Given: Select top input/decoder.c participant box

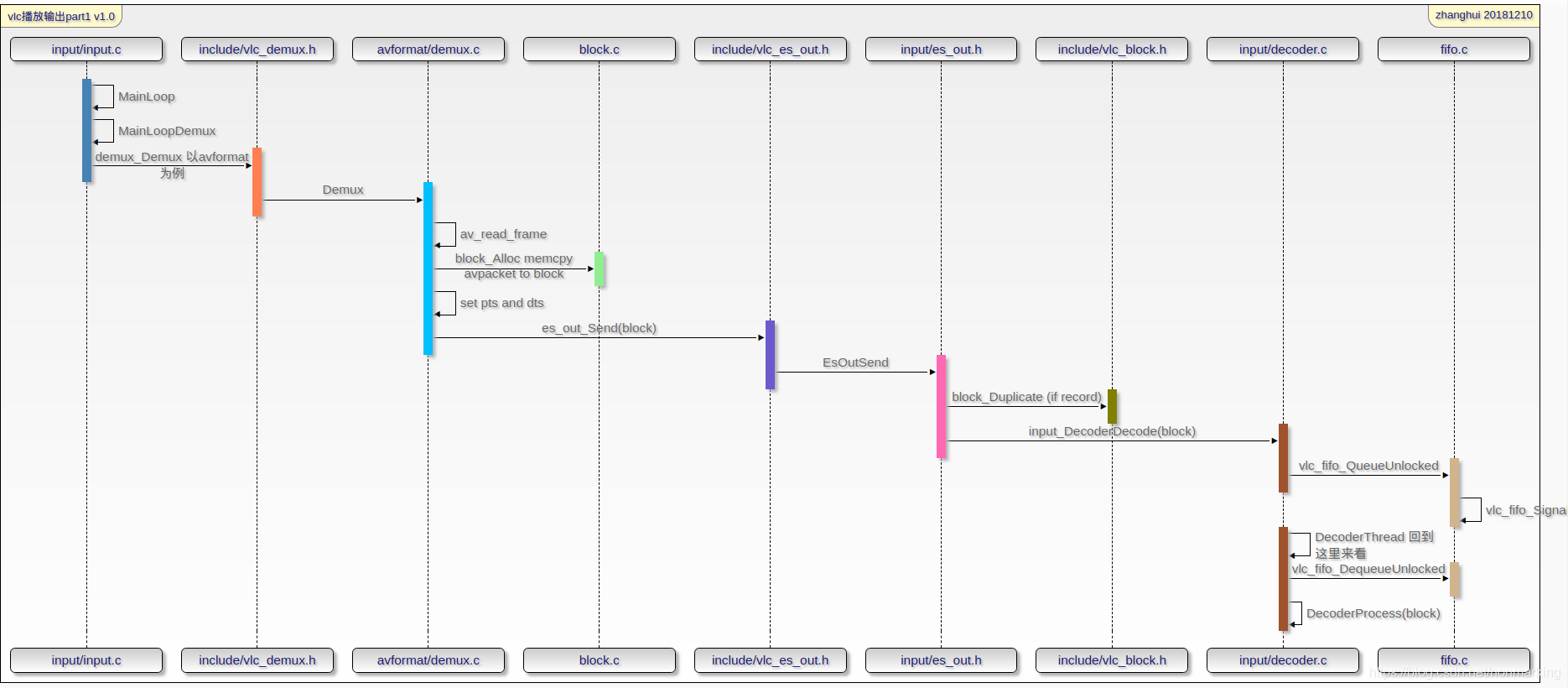Looking at the screenshot, I should tap(1283, 50).
